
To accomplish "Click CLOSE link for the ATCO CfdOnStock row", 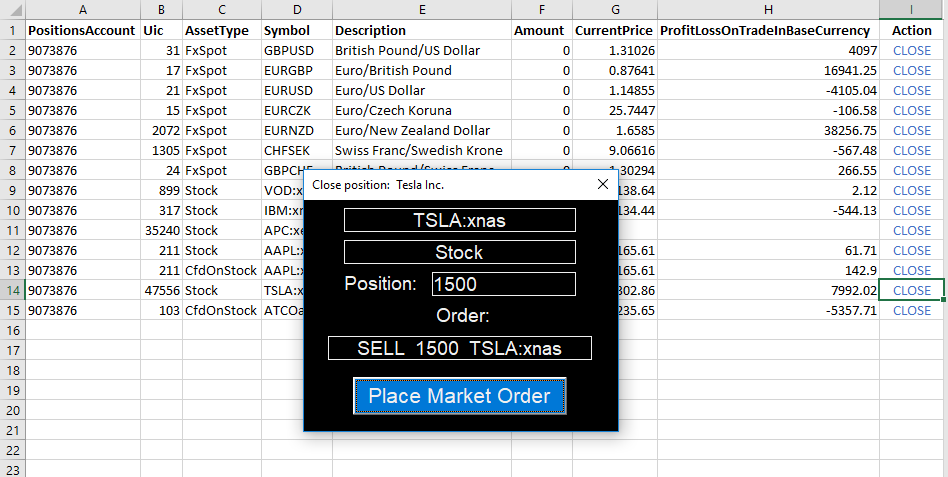I will click(911, 310).
